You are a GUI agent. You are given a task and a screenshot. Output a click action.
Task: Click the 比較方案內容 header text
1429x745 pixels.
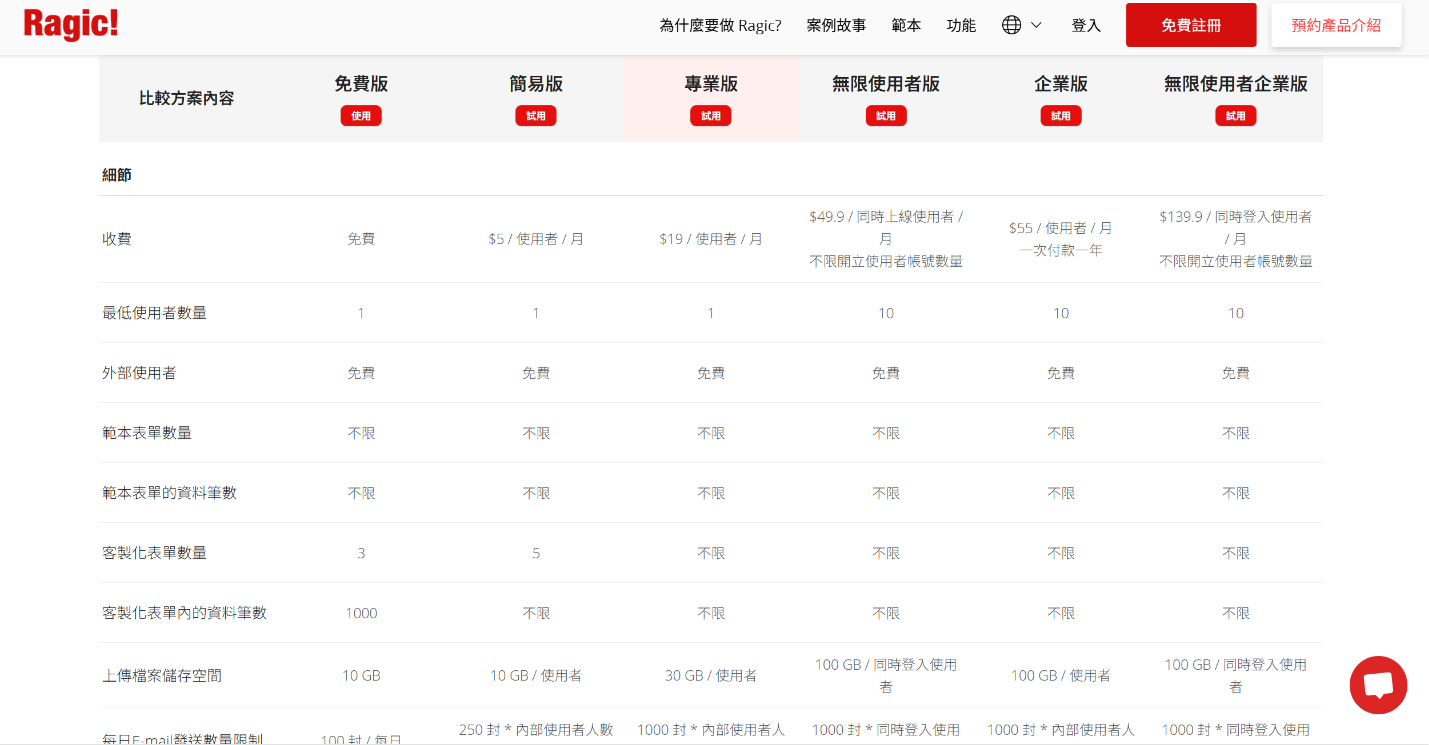coord(186,98)
